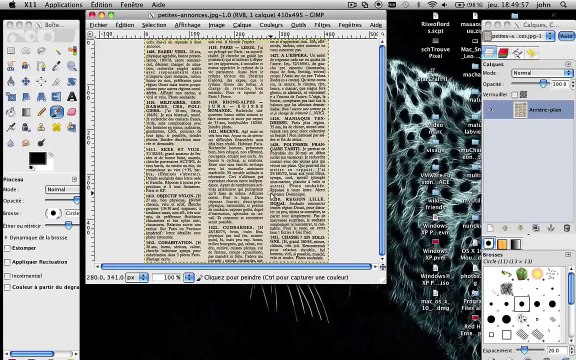Viewport: 576px width, 360px height.
Task: Select the Perspective tool
Action: coord(41,97)
